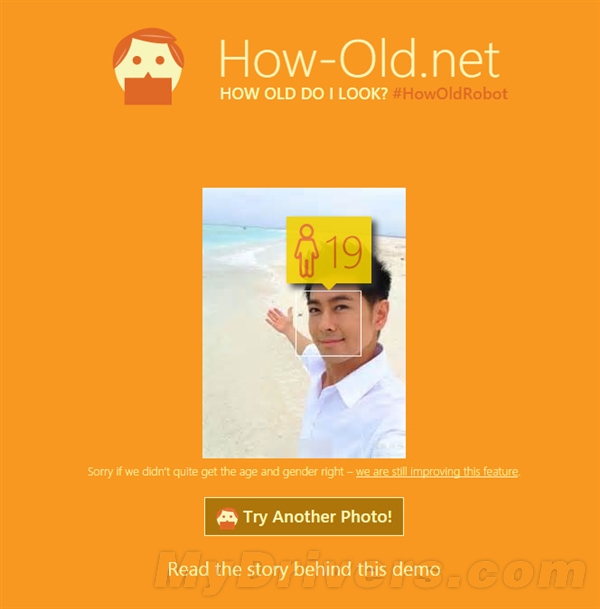Viewport: 600px width, 609px height.
Task: Click the male gender icon on yellow tag
Action: (306, 251)
